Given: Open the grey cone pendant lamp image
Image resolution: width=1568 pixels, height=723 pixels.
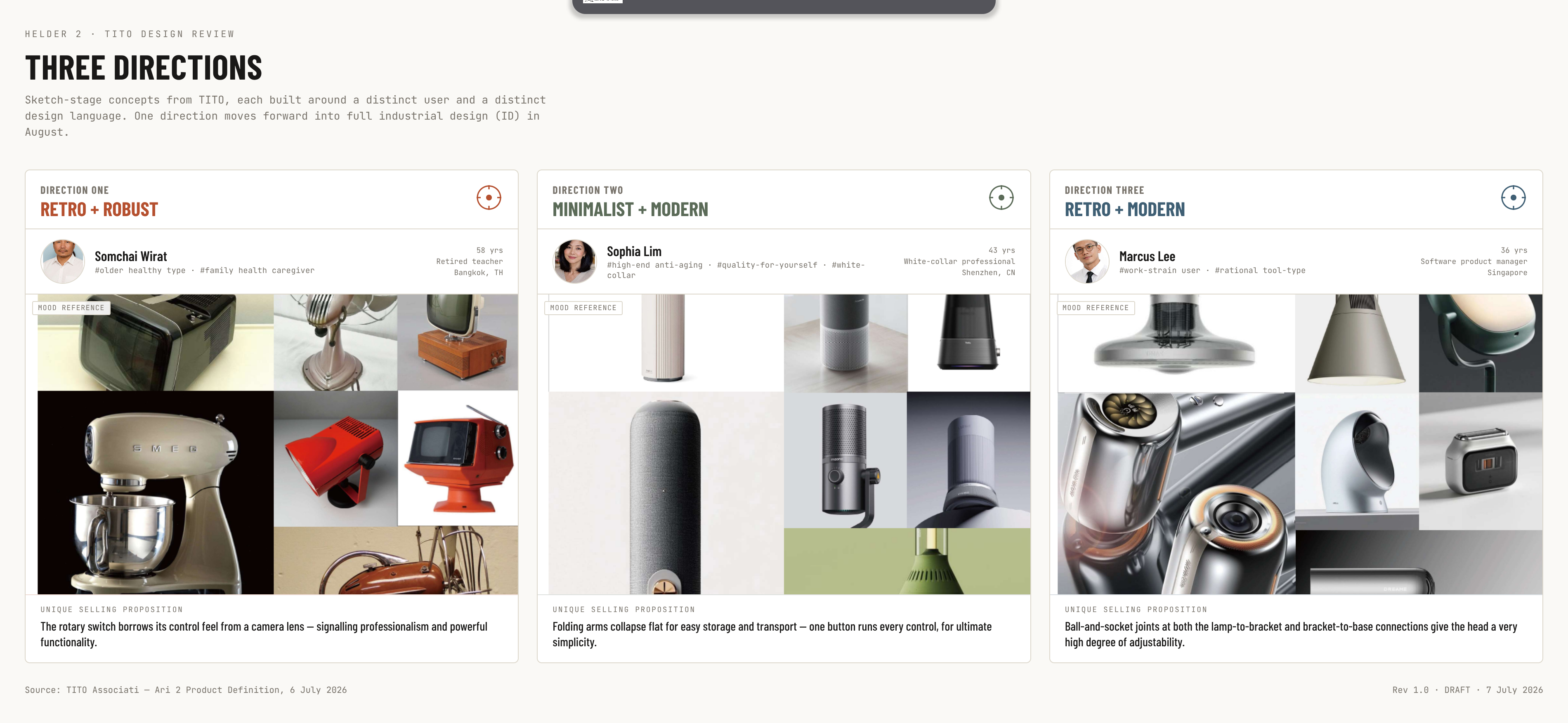Looking at the screenshot, I should click(1357, 343).
